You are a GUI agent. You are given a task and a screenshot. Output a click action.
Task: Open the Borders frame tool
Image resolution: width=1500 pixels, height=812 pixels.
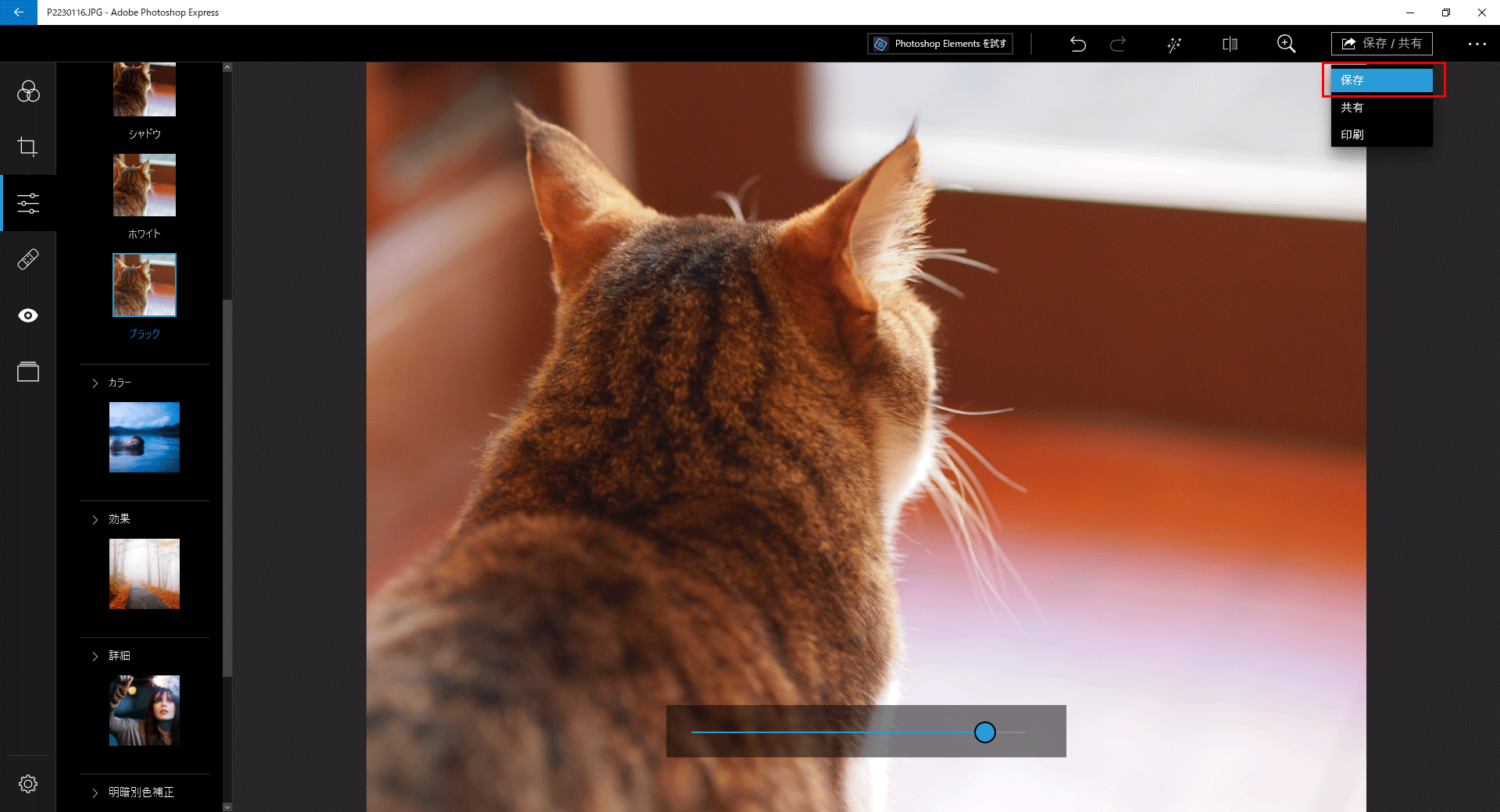pos(28,372)
